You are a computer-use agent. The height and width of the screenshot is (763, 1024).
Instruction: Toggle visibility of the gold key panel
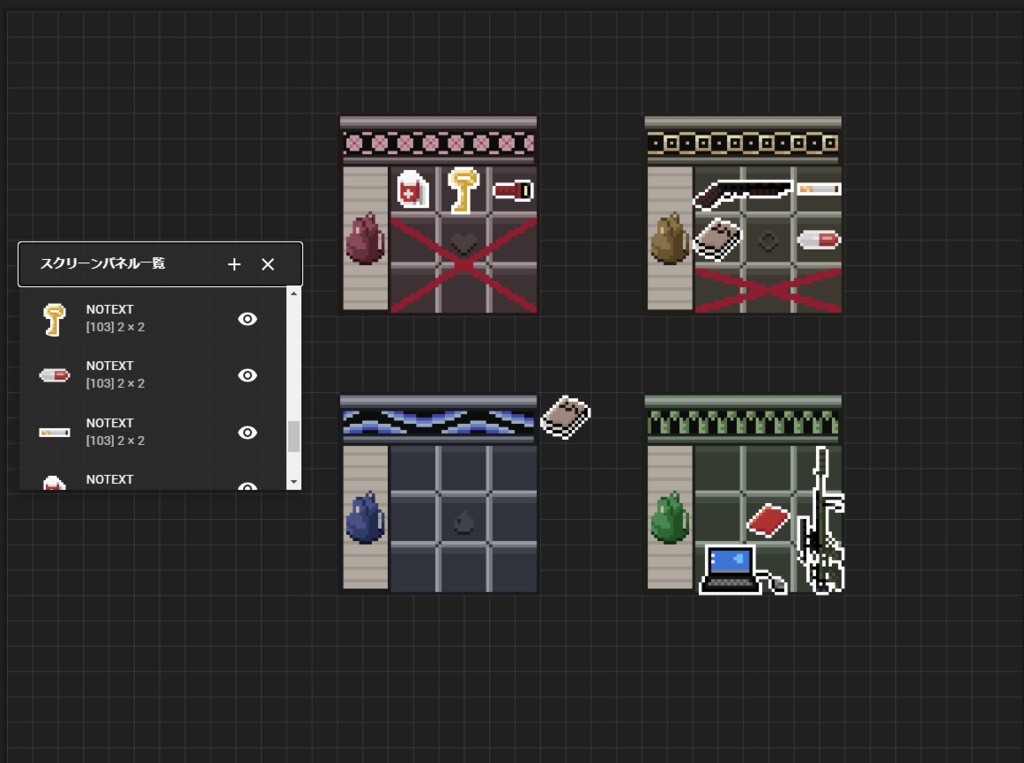[248, 319]
